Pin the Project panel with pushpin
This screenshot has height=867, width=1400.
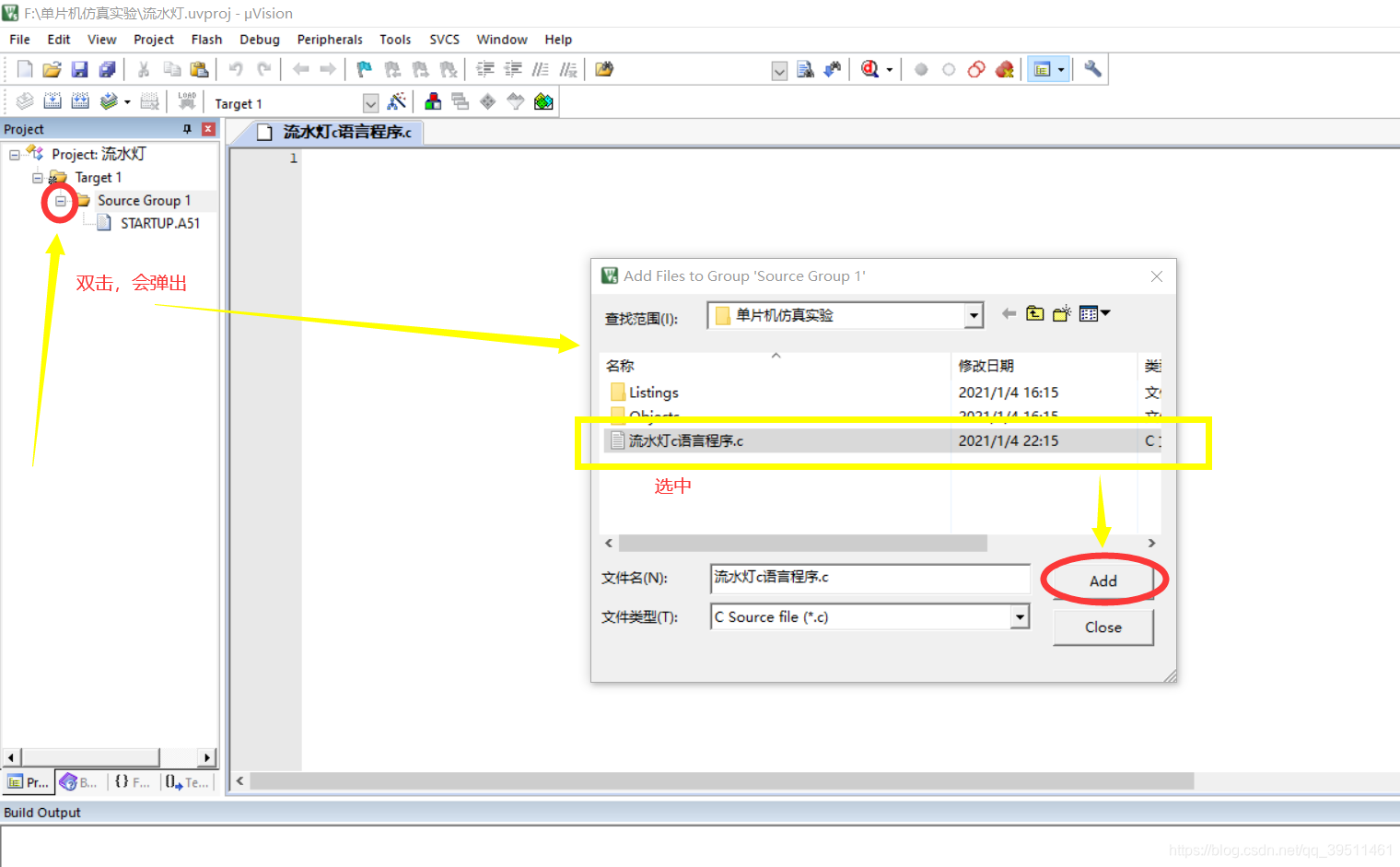pos(187,129)
